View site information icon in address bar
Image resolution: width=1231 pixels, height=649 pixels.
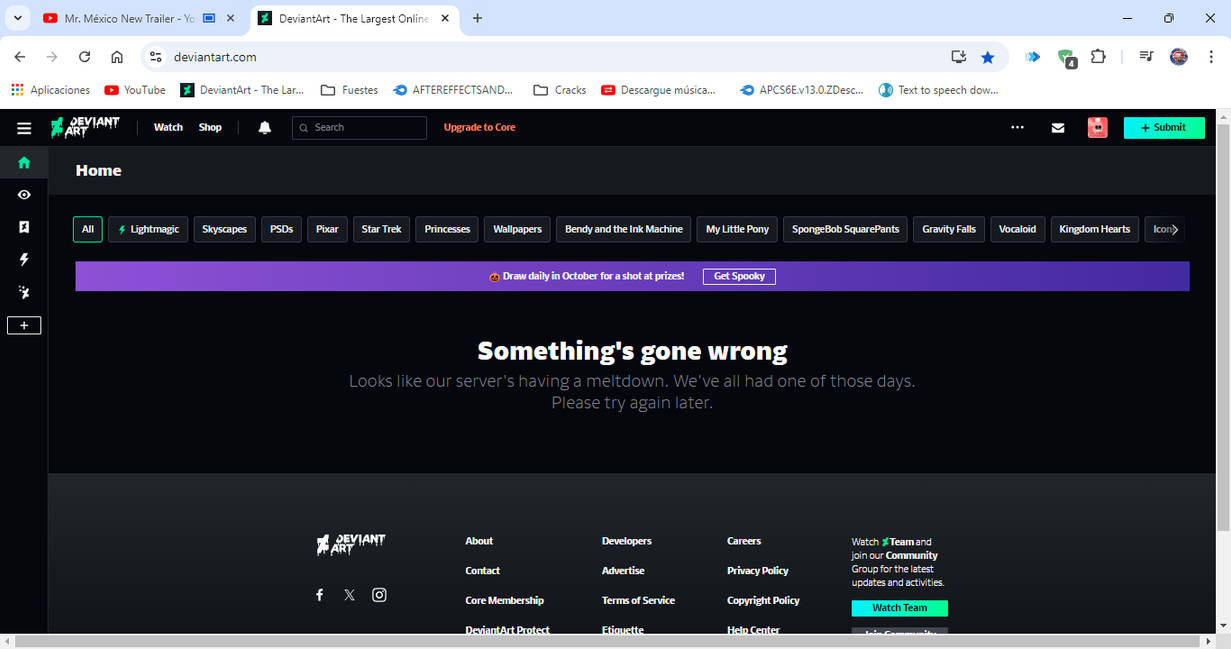pos(155,57)
